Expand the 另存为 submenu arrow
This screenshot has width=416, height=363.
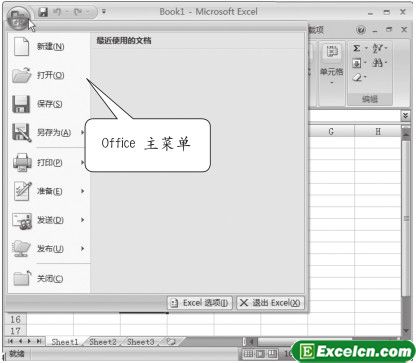[82, 132]
